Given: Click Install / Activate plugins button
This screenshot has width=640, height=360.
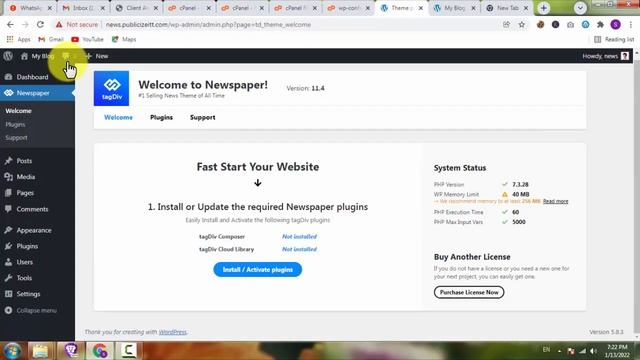Looking at the screenshot, I should coord(258,269).
